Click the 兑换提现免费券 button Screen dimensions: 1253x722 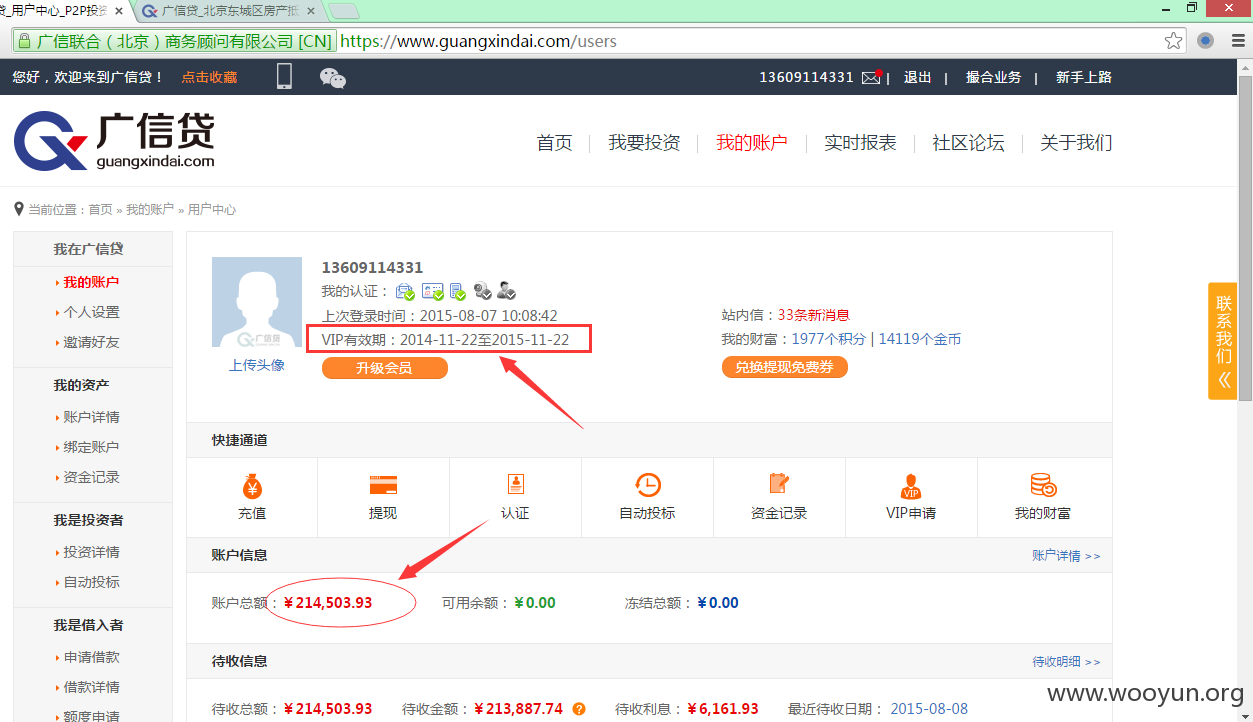pos(785,367)
